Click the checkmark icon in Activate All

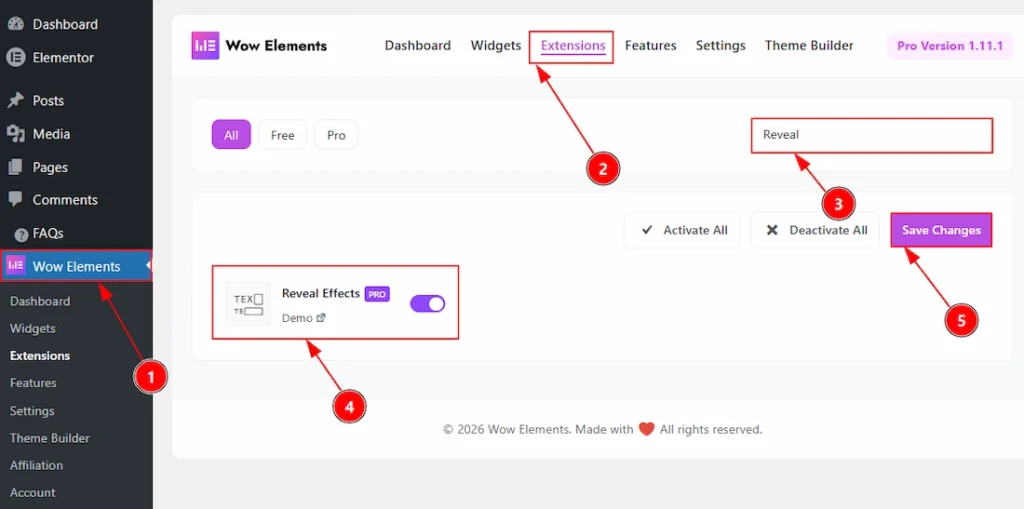tap(647, 230)
